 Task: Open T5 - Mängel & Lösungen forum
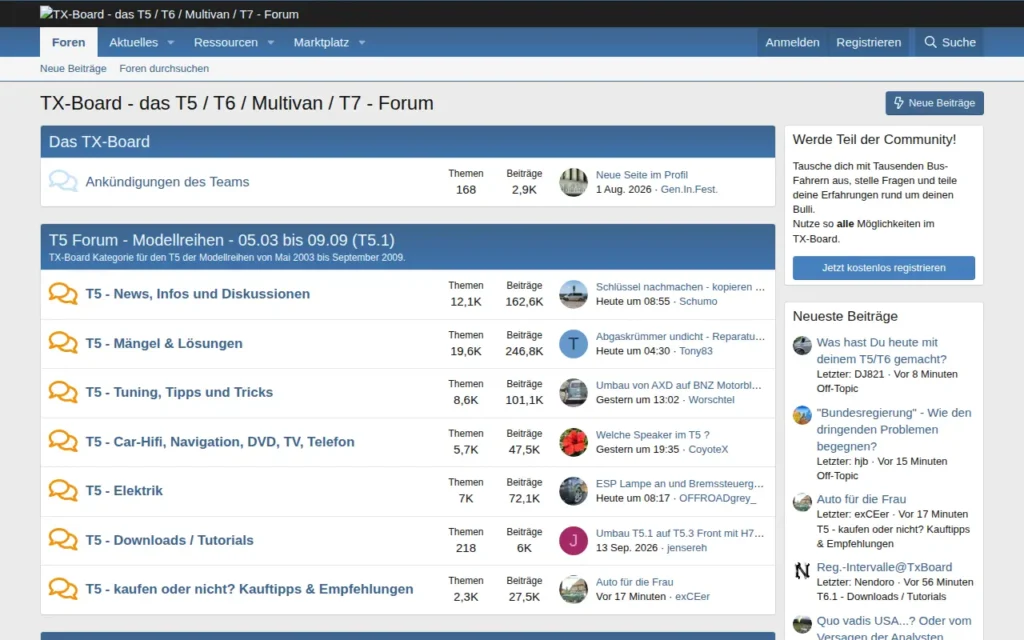point(164,343)
